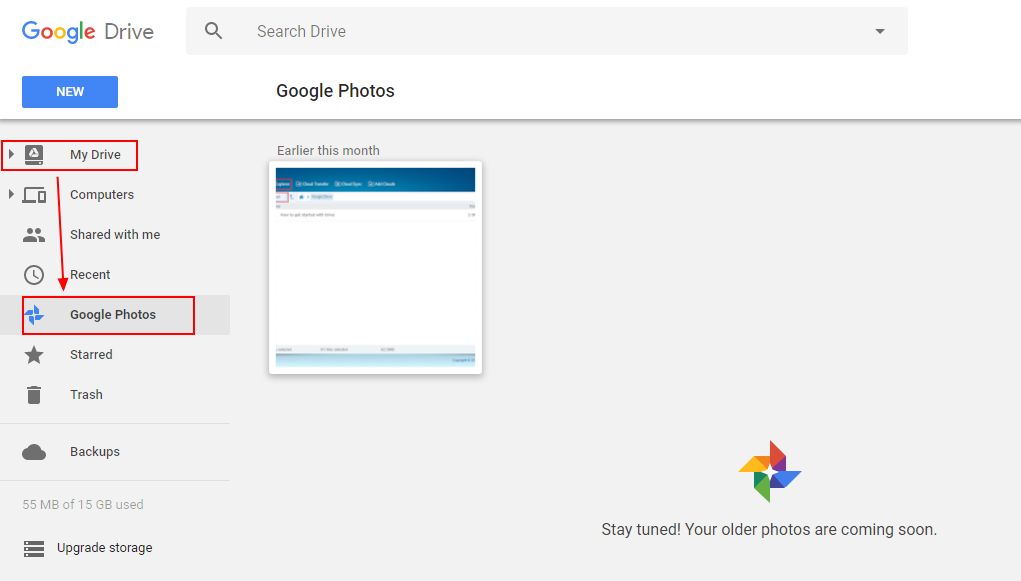Open advanced search options dropdown
The height and width of the screenshot is (581, 1021).
(879, 31)
